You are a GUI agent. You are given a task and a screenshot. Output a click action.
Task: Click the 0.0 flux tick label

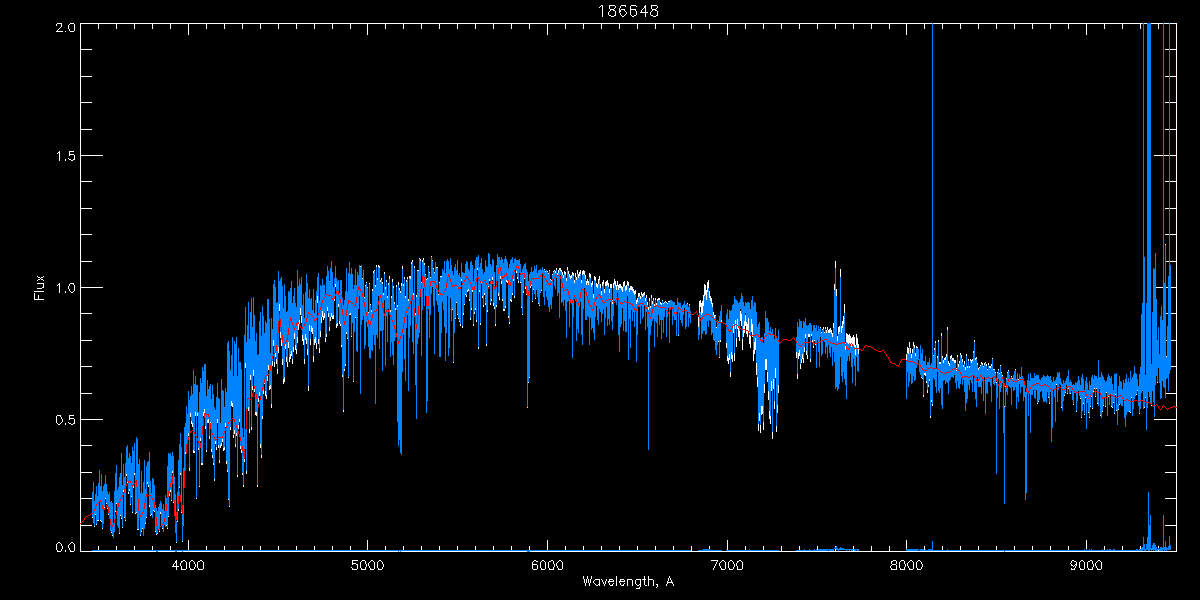pyautogui.click(x=63, y=548)
